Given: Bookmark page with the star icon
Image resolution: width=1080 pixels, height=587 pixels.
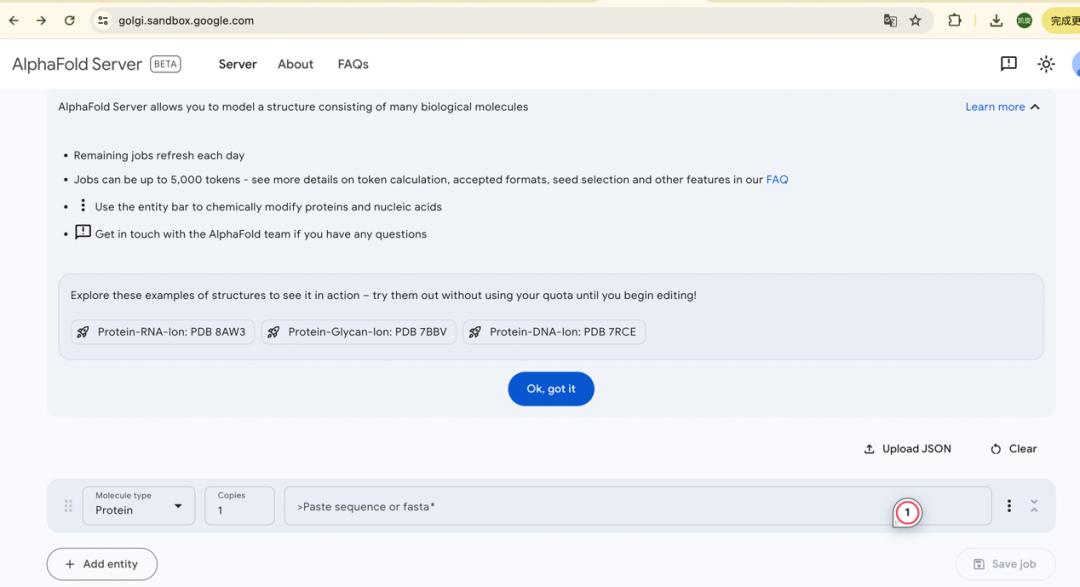Looking at the screenshot, I should click(915, 20).
